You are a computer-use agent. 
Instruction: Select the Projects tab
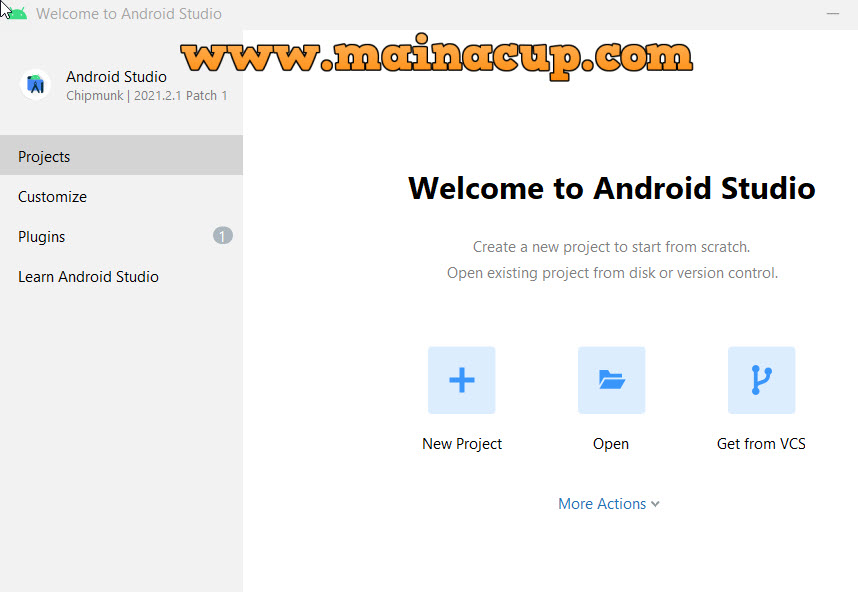coord(121,156)
